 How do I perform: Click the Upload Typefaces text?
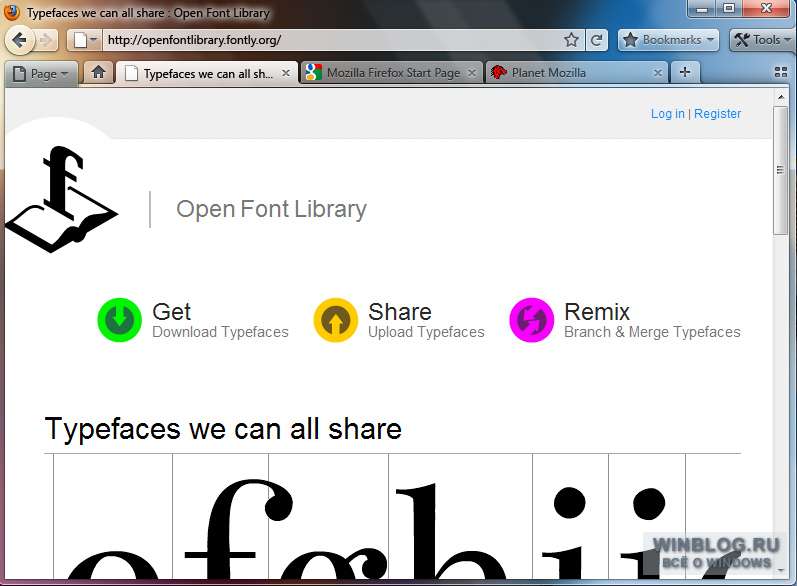[x=426, y=332]
